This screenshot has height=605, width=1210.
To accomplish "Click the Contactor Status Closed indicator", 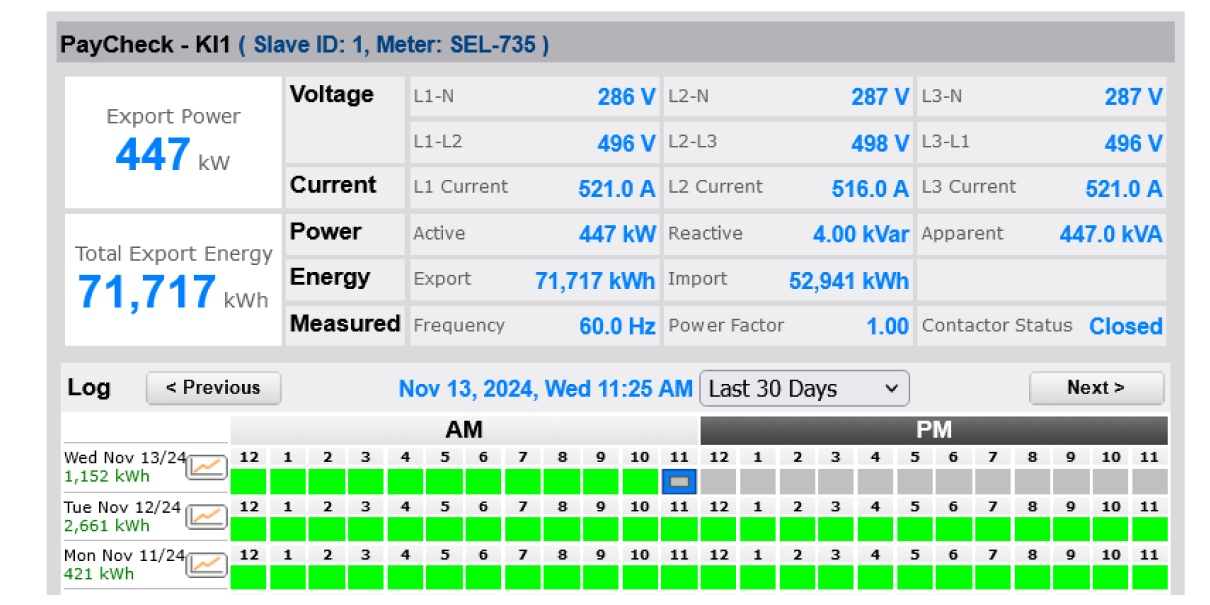I will click(1124, 325).
